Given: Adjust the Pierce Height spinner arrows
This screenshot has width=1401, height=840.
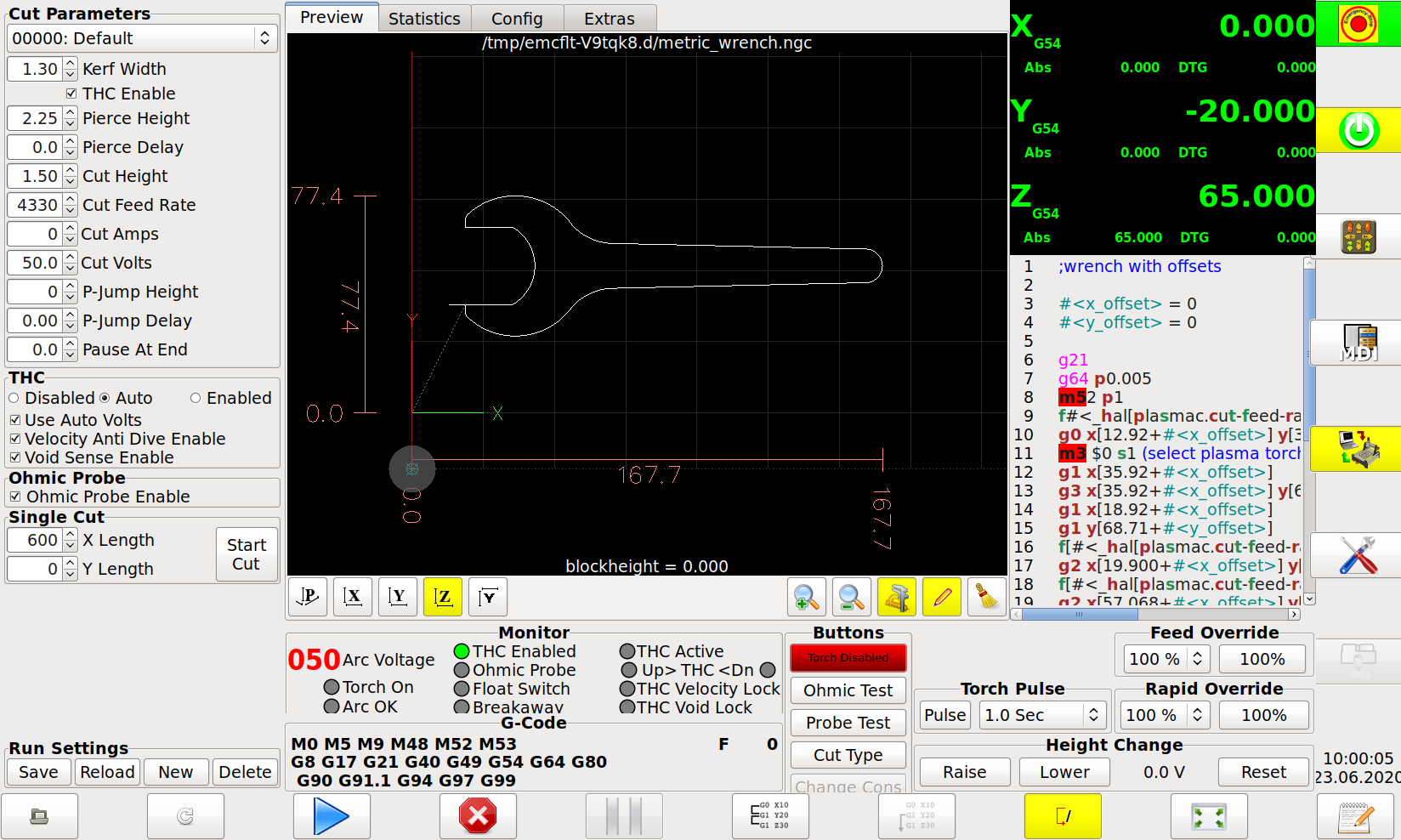Looking at the screenshot, I should (x=70, y=118).
